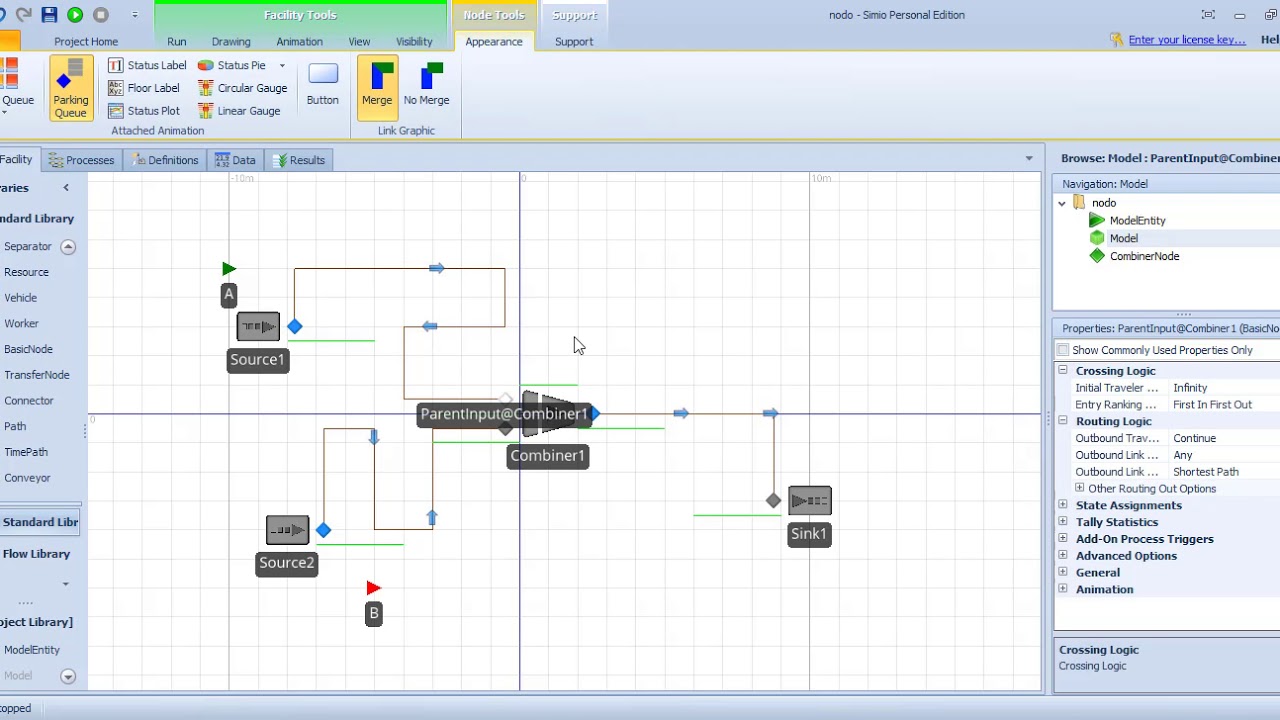The height and width of the screenshot is (720, 1280).
Task: Switch to the Data view tab
Action: tap(235, 160)
